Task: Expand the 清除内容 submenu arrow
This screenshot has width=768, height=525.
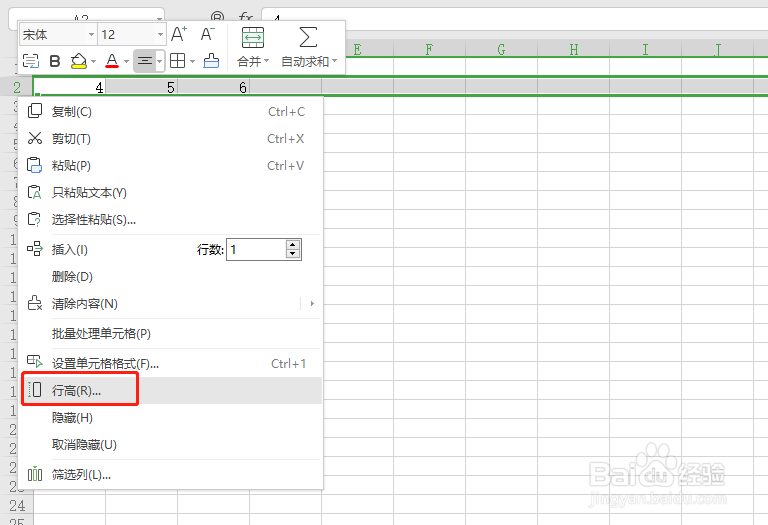Action: [x=312, y=304]
